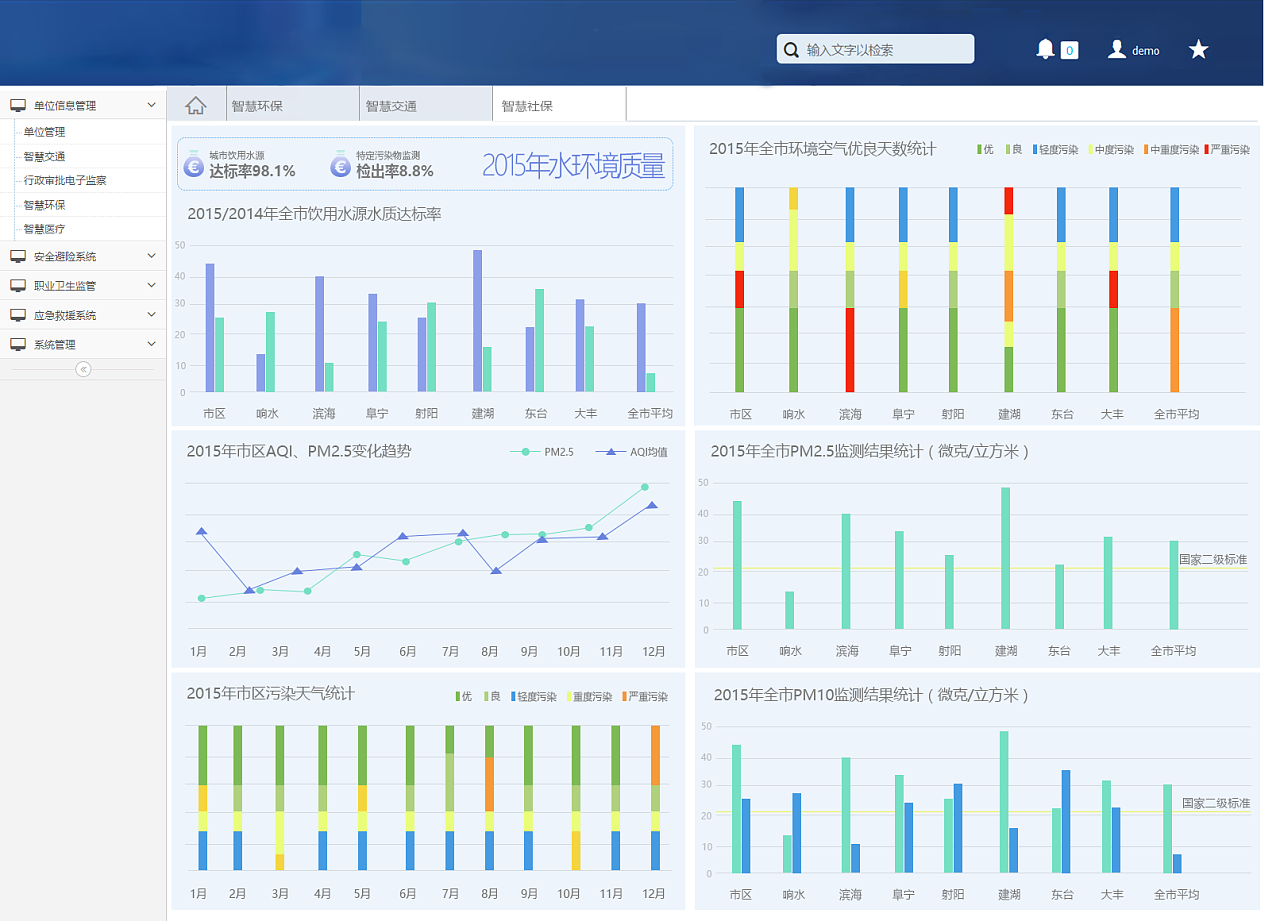1280x921 pixels.
Task: Open the demo user profile icon
Action: [1117, 49]
